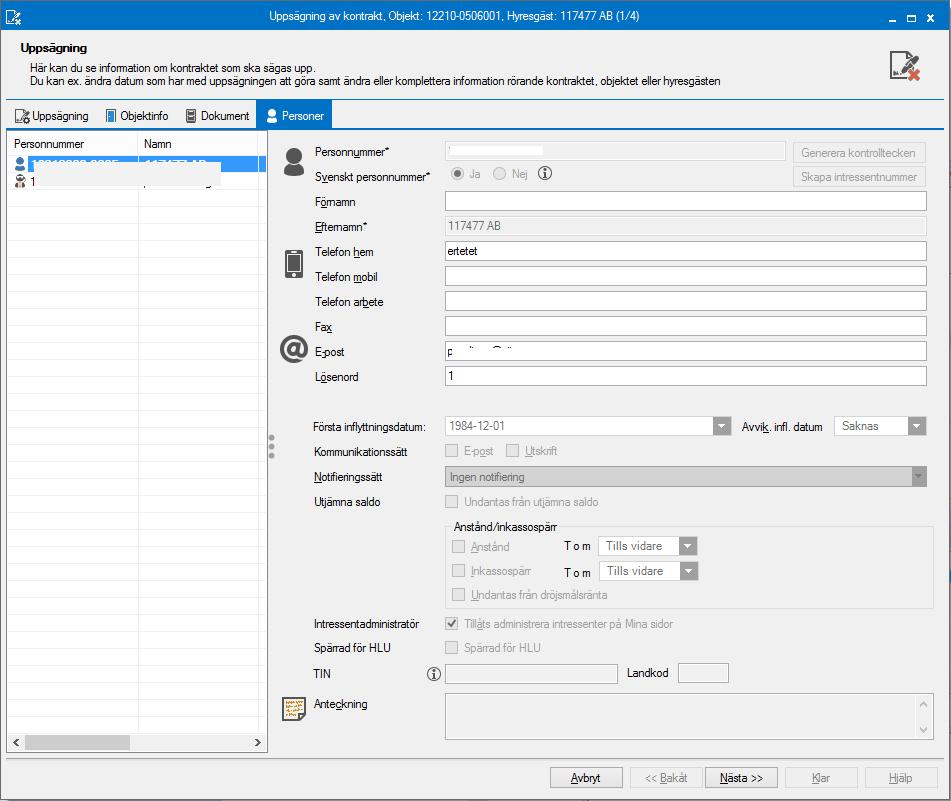Switch to Uppsägning tab
The width and height of the screenshot is (951, 801).
tap(52, 116)
